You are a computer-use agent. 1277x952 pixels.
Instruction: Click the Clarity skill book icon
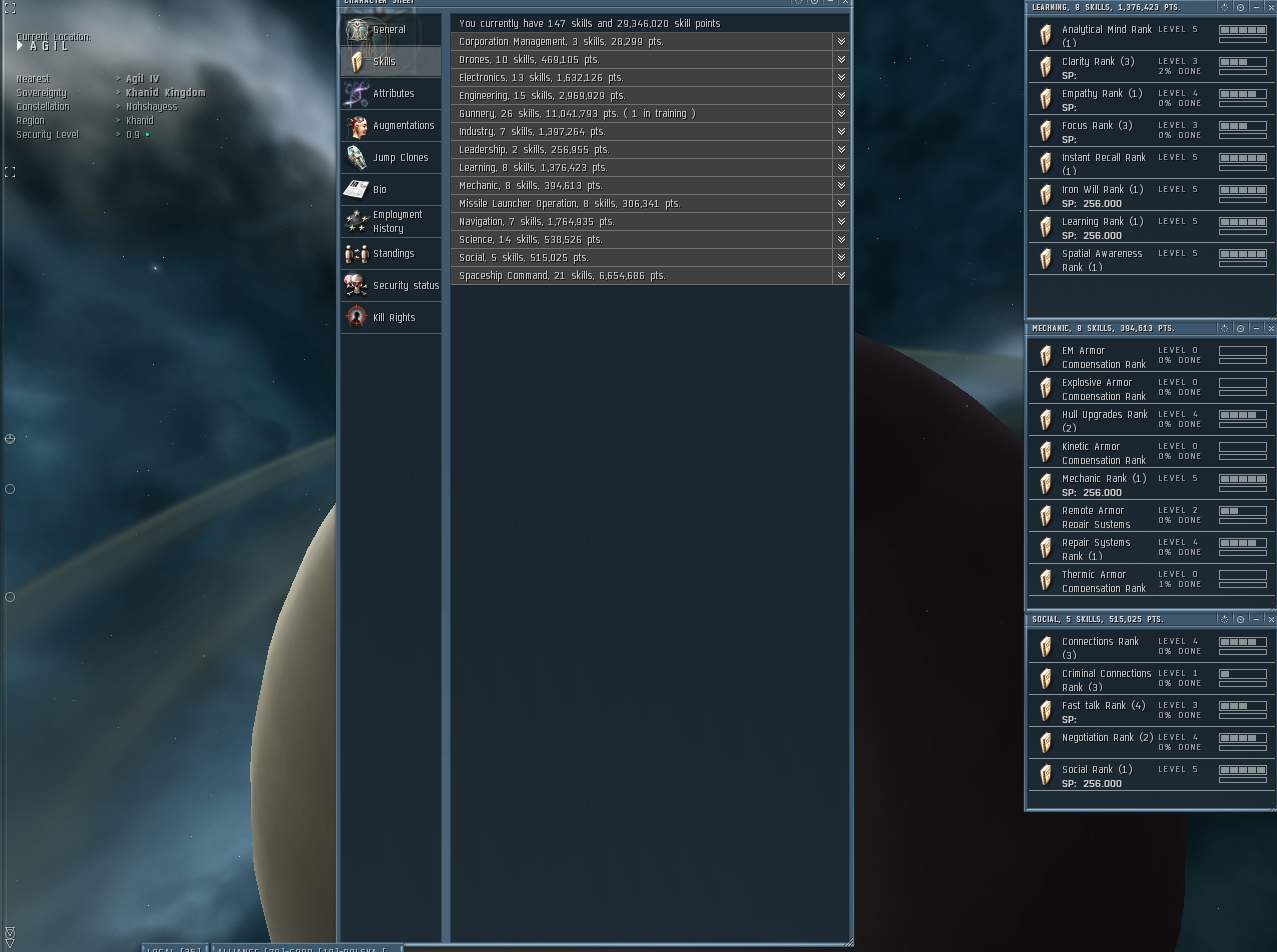tap(1046, 67)
